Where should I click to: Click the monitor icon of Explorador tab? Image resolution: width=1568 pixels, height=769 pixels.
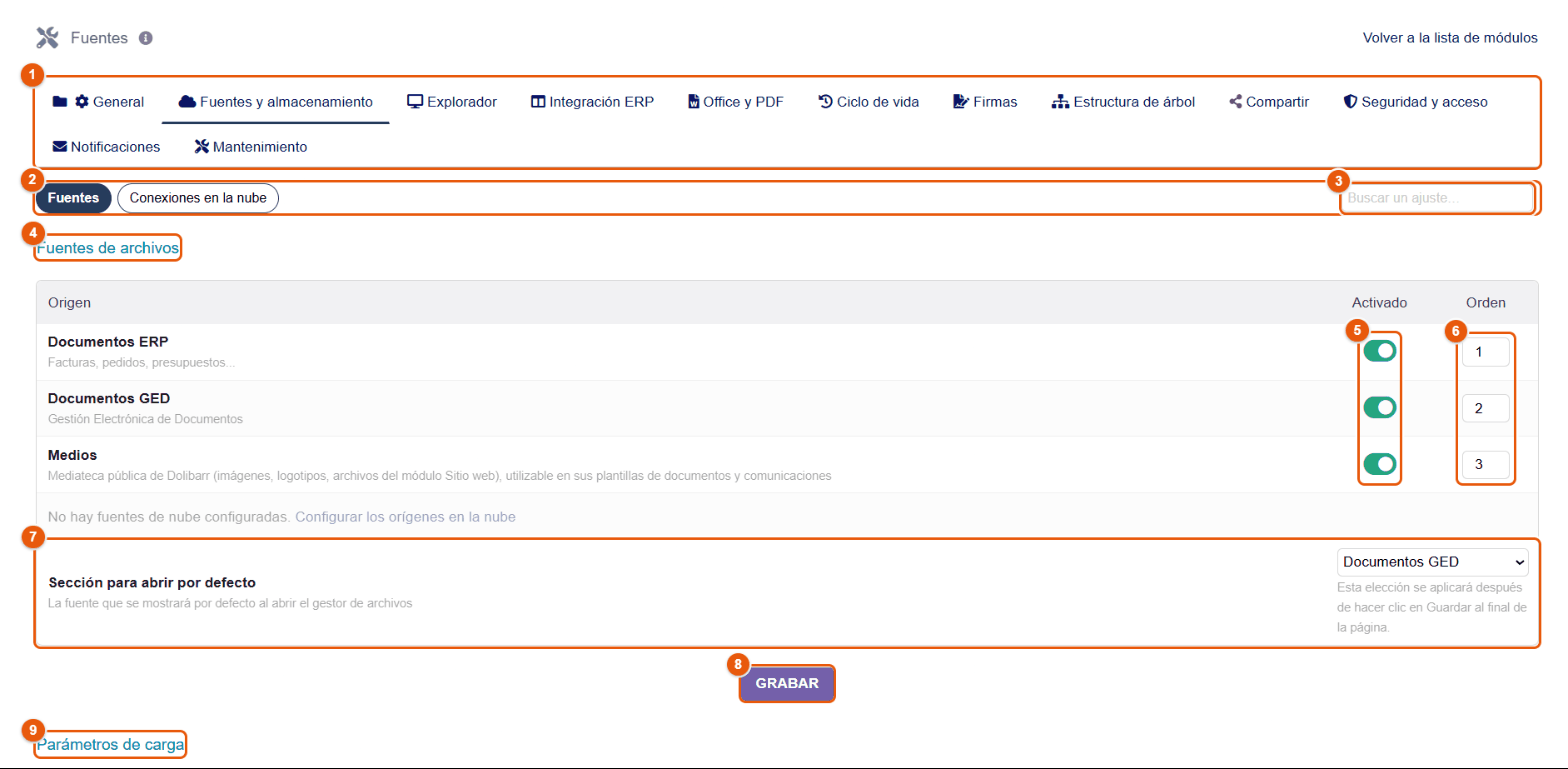[x=415, y=101]
